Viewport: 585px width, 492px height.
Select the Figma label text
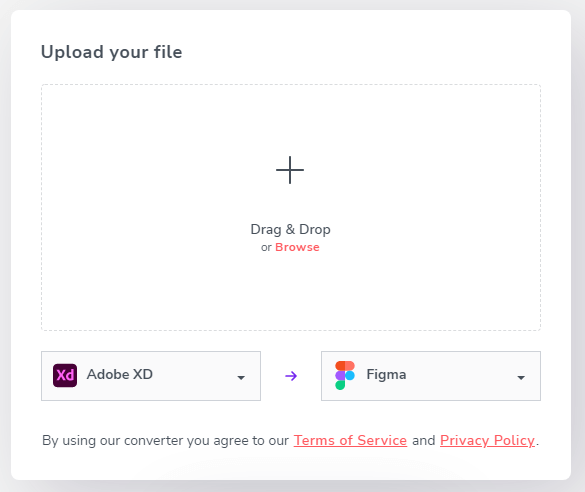coord(386,375)
